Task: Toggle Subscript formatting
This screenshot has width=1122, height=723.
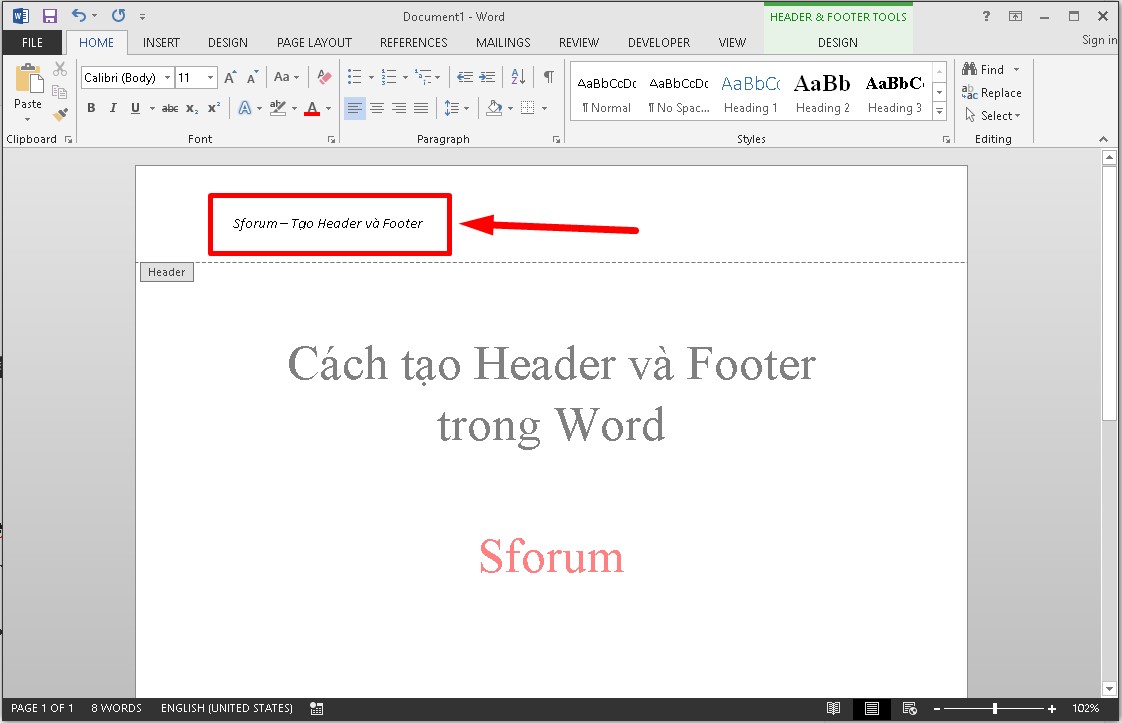Action: click(x=192, y=109)
